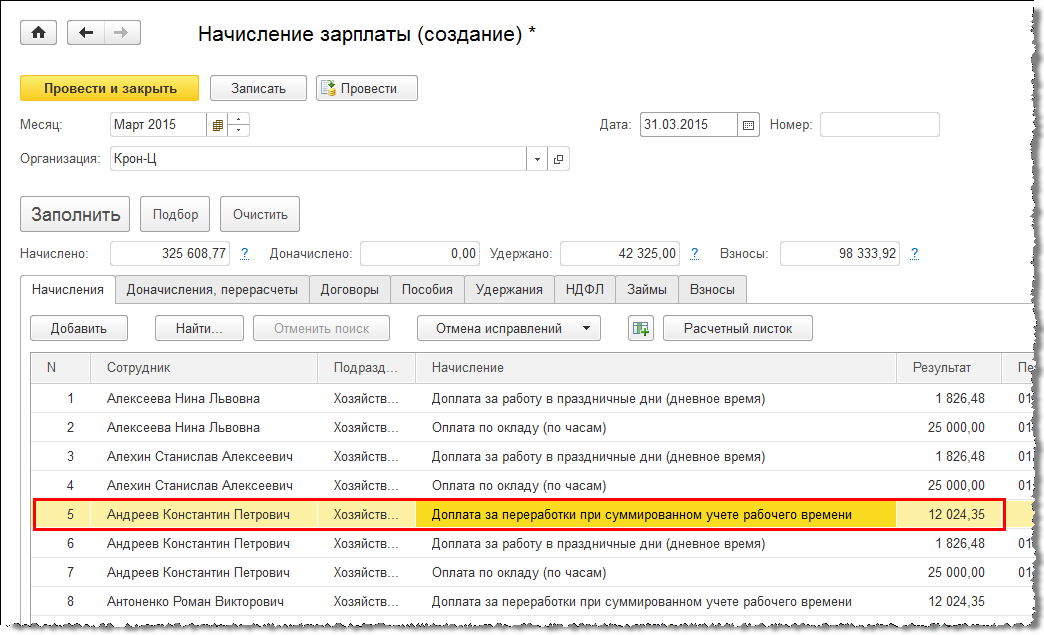
Task: Select row 8 Антоненко Роман Викторович
Action: [x=198, y=602]
